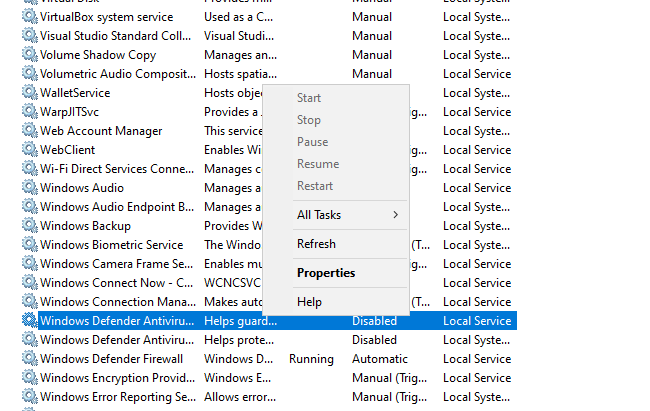Click the Running status of Windows Defender Firewall
The height and width of the screenshot is (411, 650).
[x=311, y=359]
